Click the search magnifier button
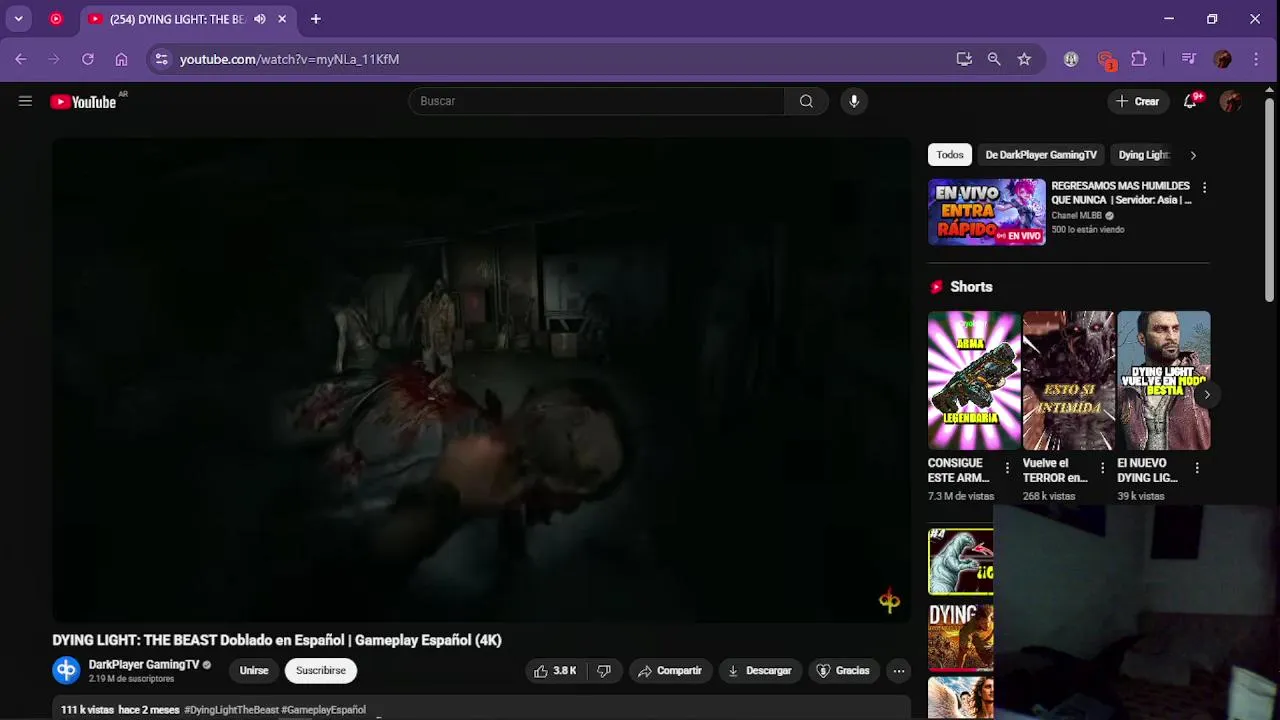This screenshot has width=1280, height=720. 806,101
